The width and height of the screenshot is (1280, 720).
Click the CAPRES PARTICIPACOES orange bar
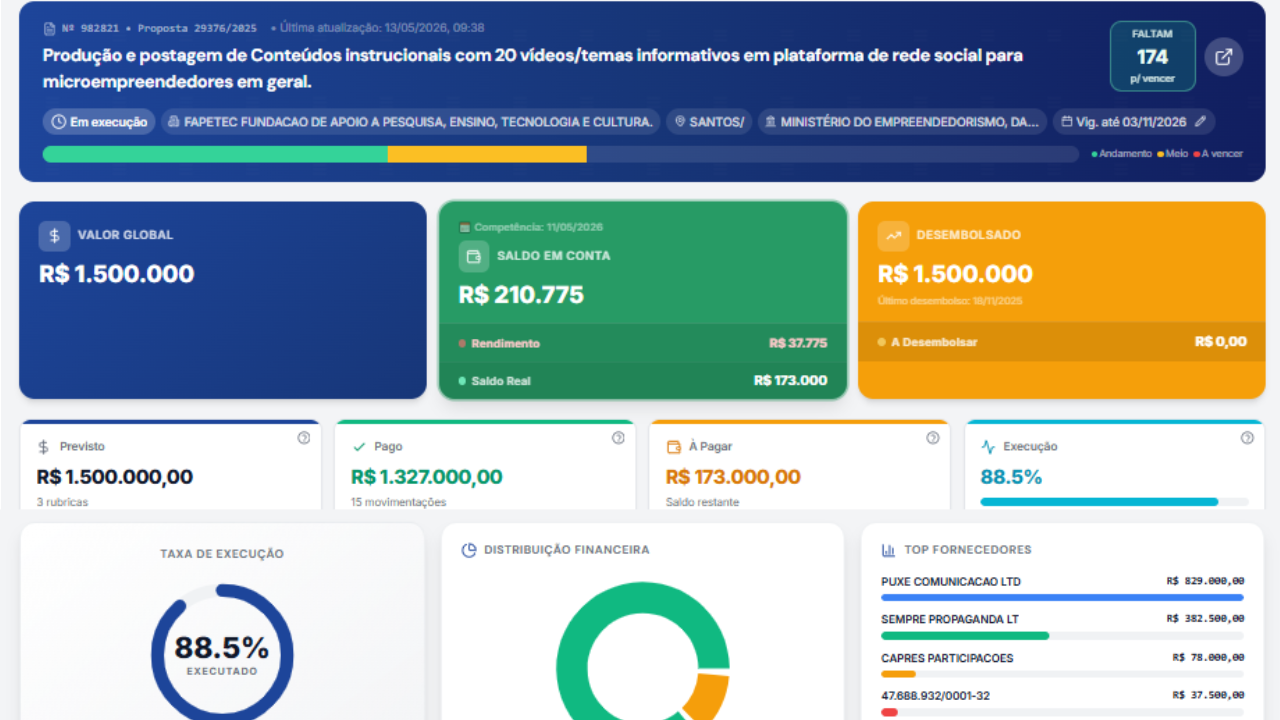[898, 674]
